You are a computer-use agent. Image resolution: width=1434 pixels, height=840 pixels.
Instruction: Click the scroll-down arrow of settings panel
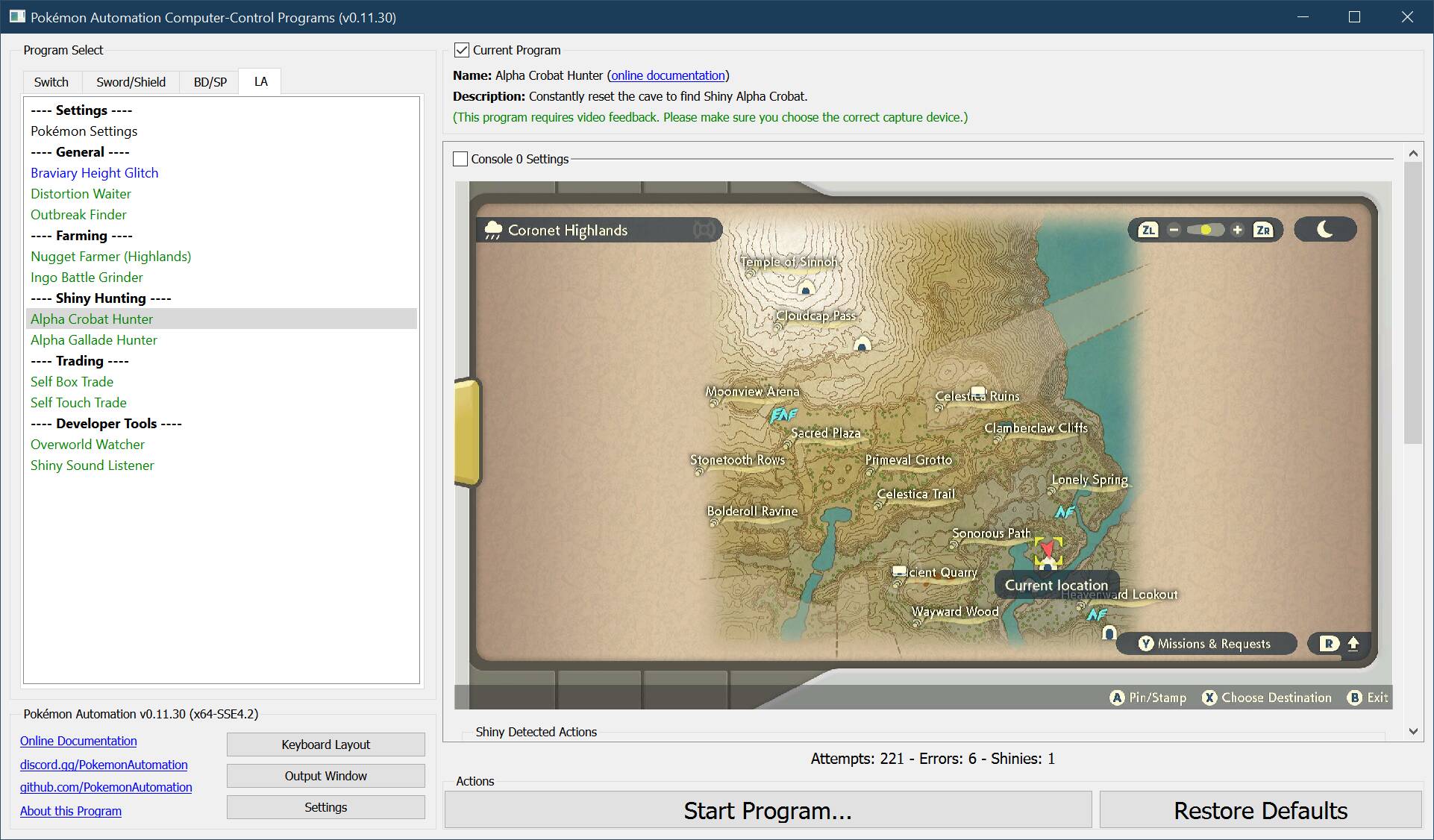[1413, 731]
